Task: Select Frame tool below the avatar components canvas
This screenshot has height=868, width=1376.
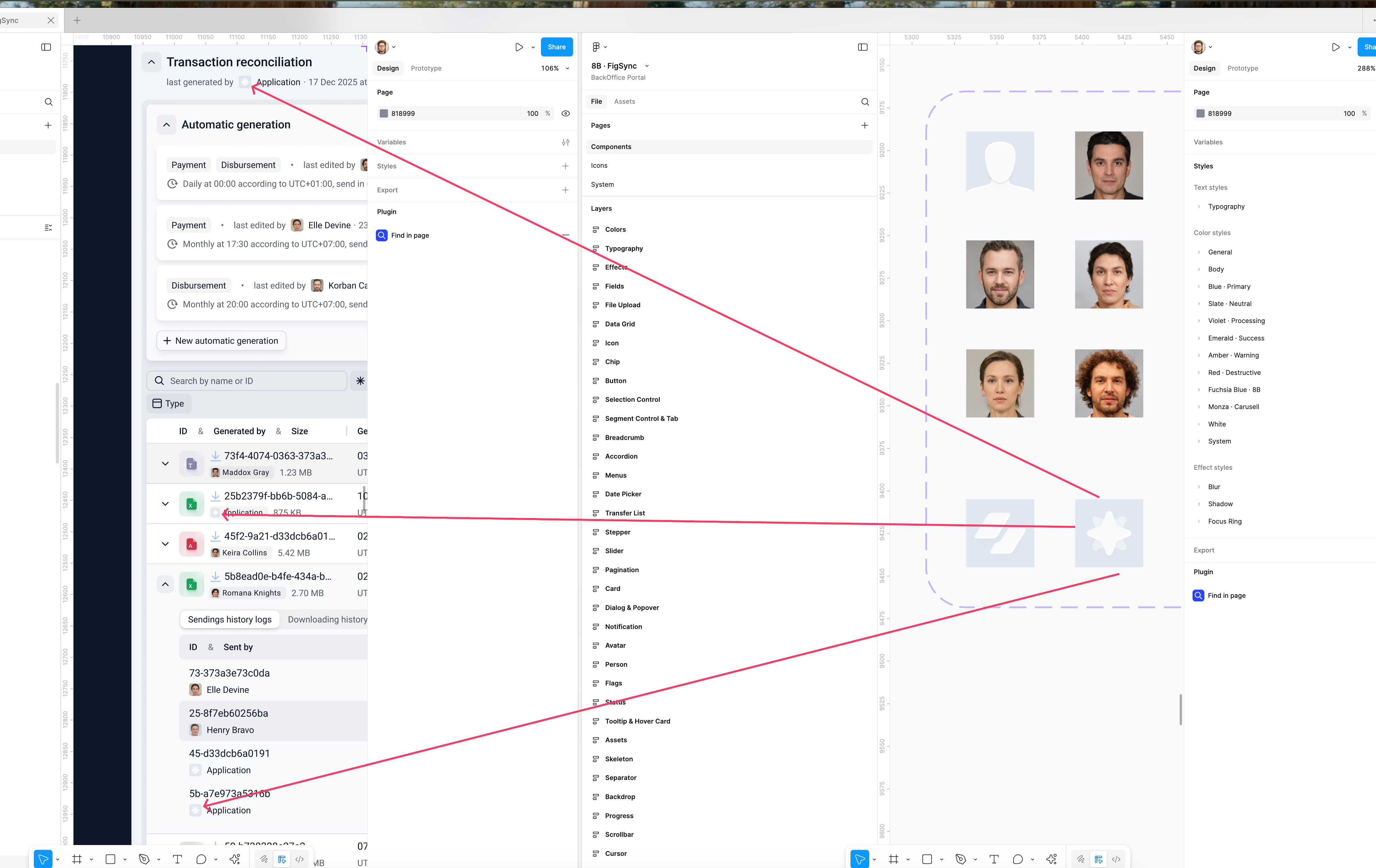Action: (894, 859)
